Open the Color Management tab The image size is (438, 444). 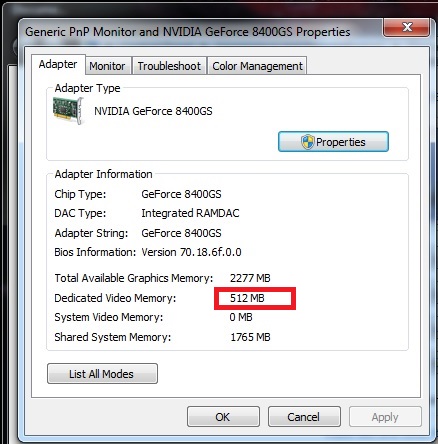pos(257,66)
